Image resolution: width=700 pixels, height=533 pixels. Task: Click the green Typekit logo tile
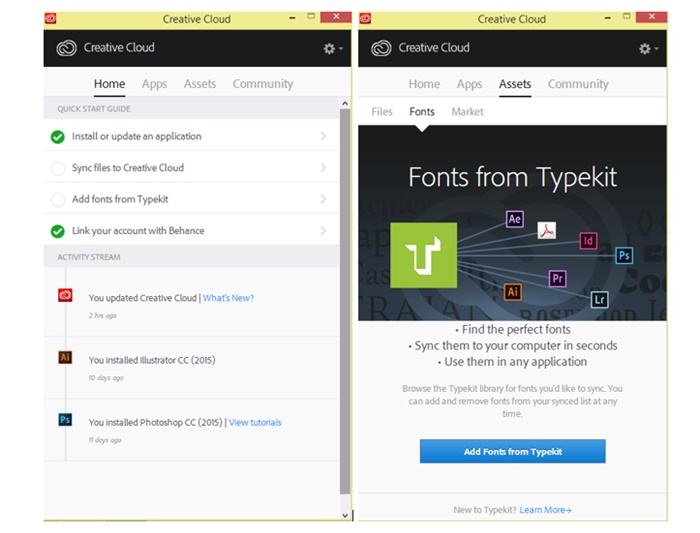423,255
